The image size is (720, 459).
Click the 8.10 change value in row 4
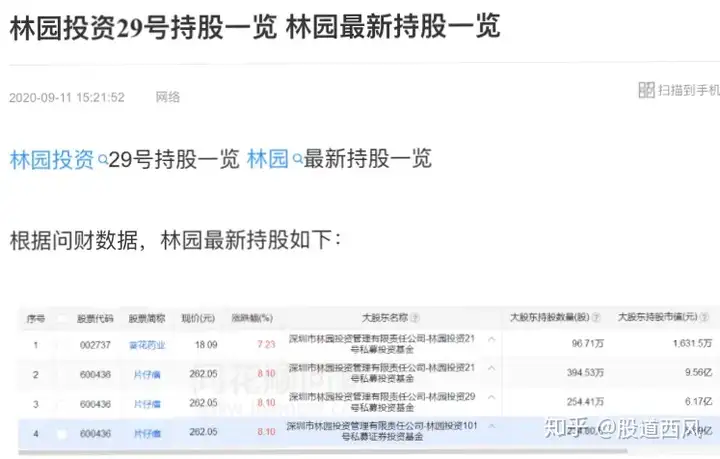coord(266,432)
